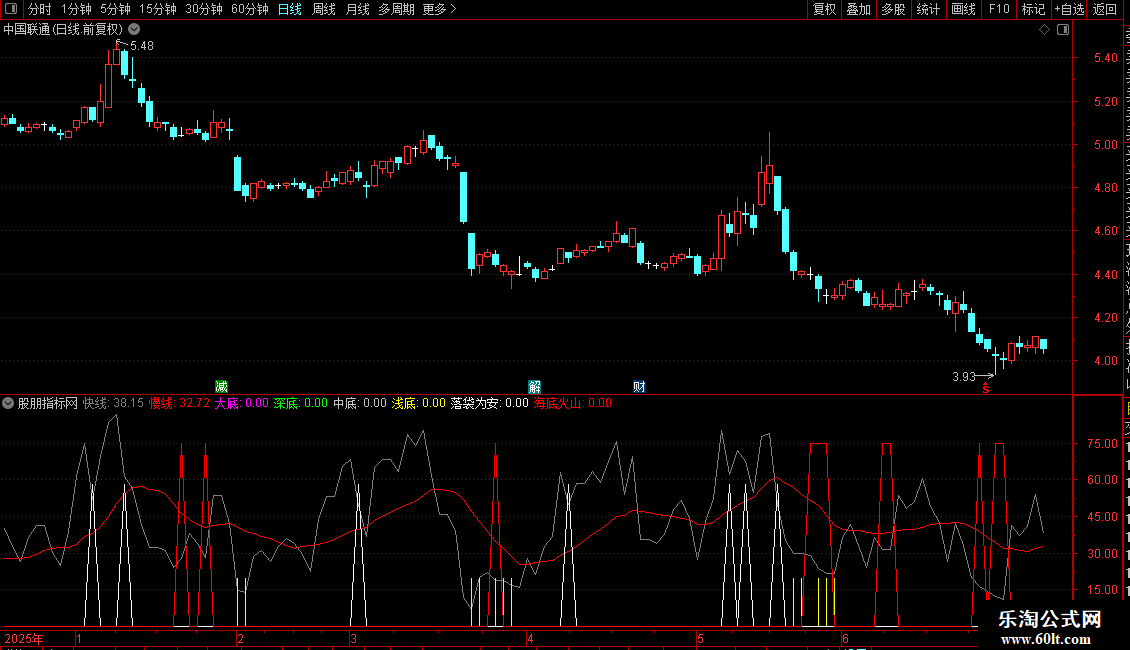Expand the 更多 periods menu
This screenshot has width=1130, height=650.
(x=439, y=9)
